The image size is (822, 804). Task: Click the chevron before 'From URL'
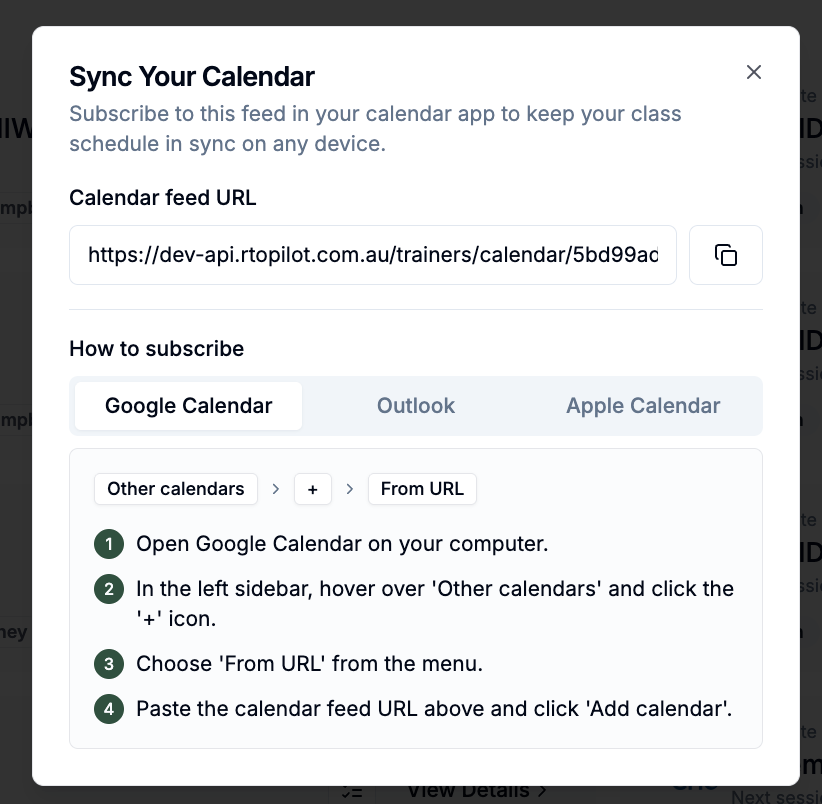point(350,489)
